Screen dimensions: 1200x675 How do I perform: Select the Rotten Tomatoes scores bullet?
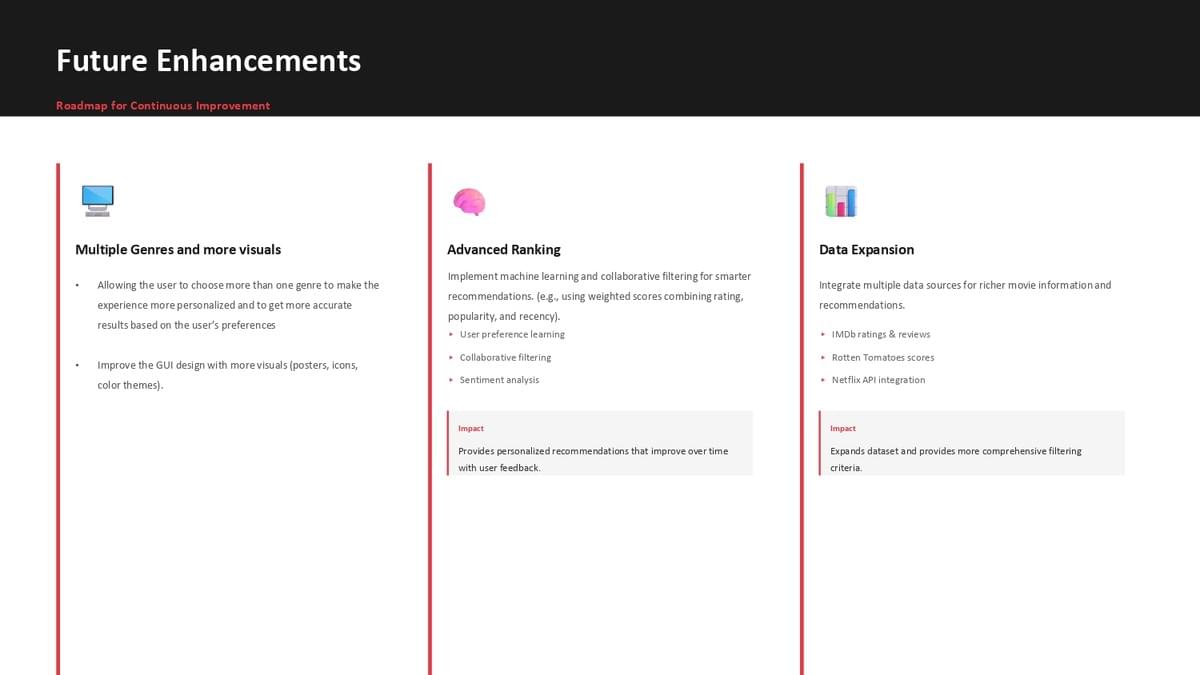[x=883, y=357]
